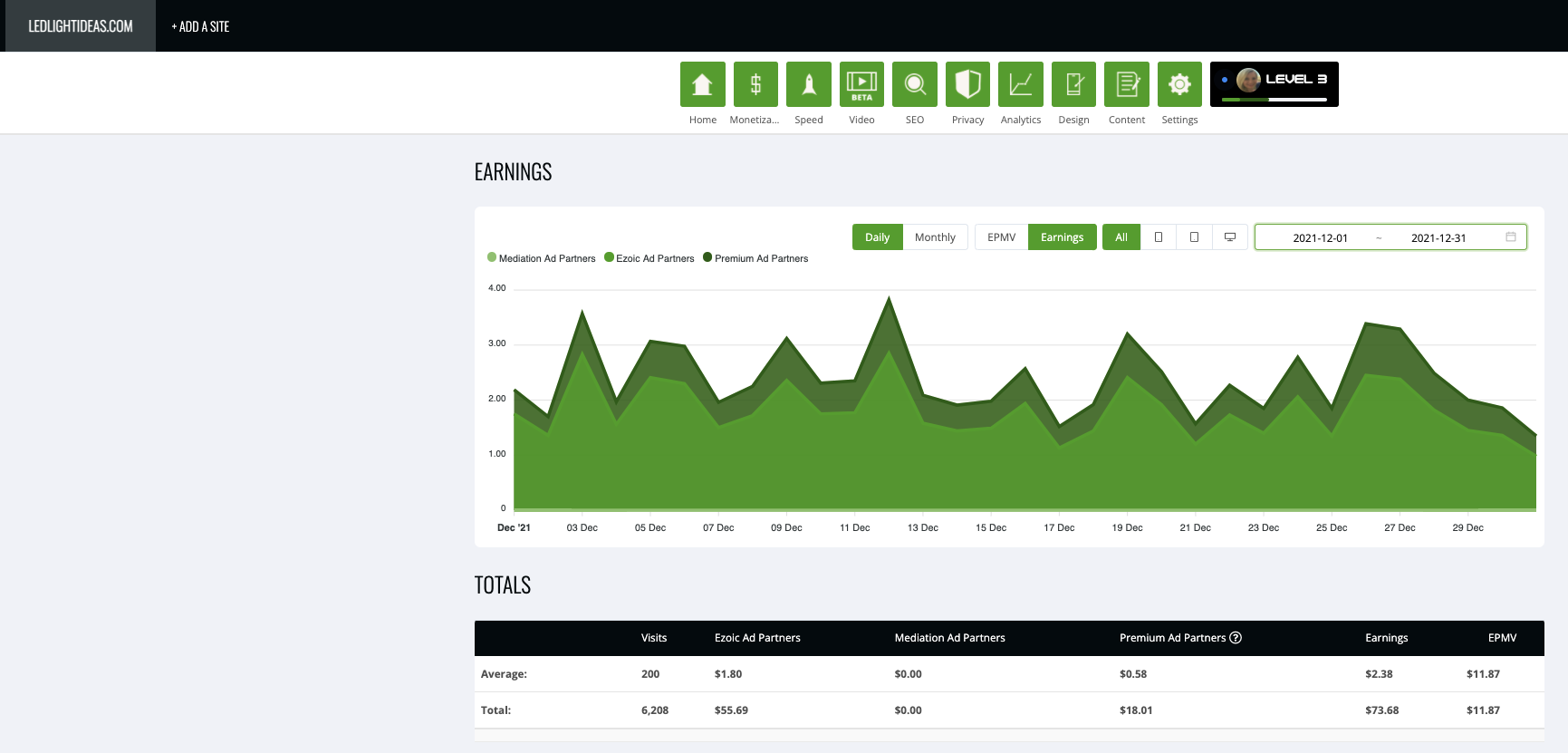
Task: Click the Home label under icon
Action: pos(703,120)
